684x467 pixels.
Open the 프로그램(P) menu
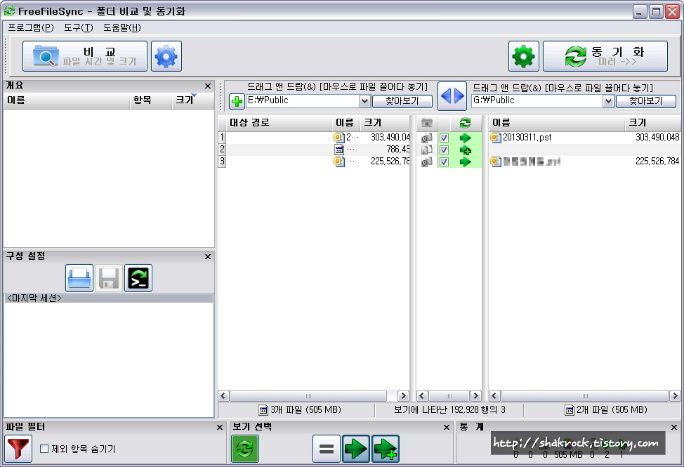click(x=31, y=28)
